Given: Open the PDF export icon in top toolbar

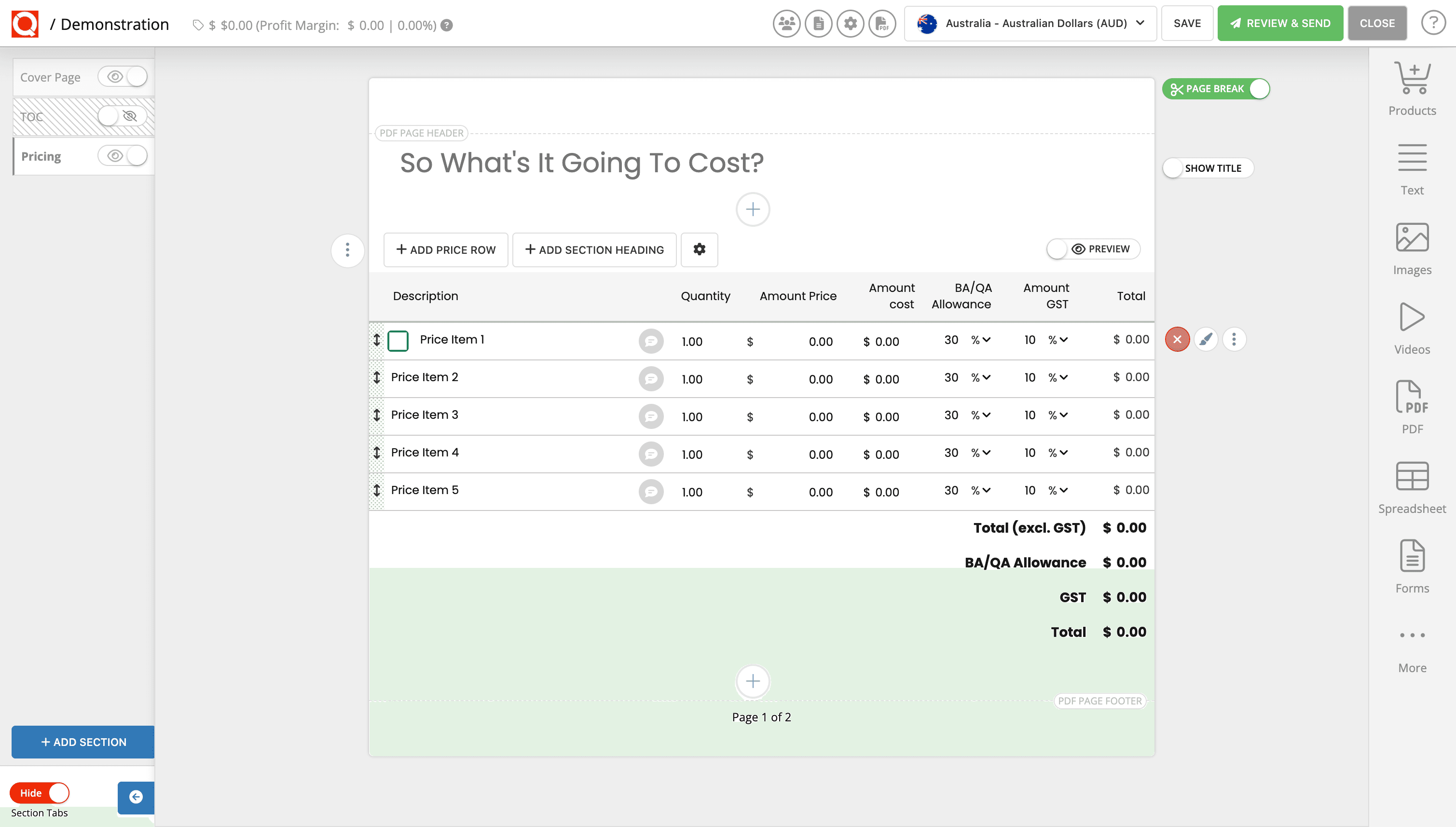Looking at the screenshot, I should tap(882, 23).
